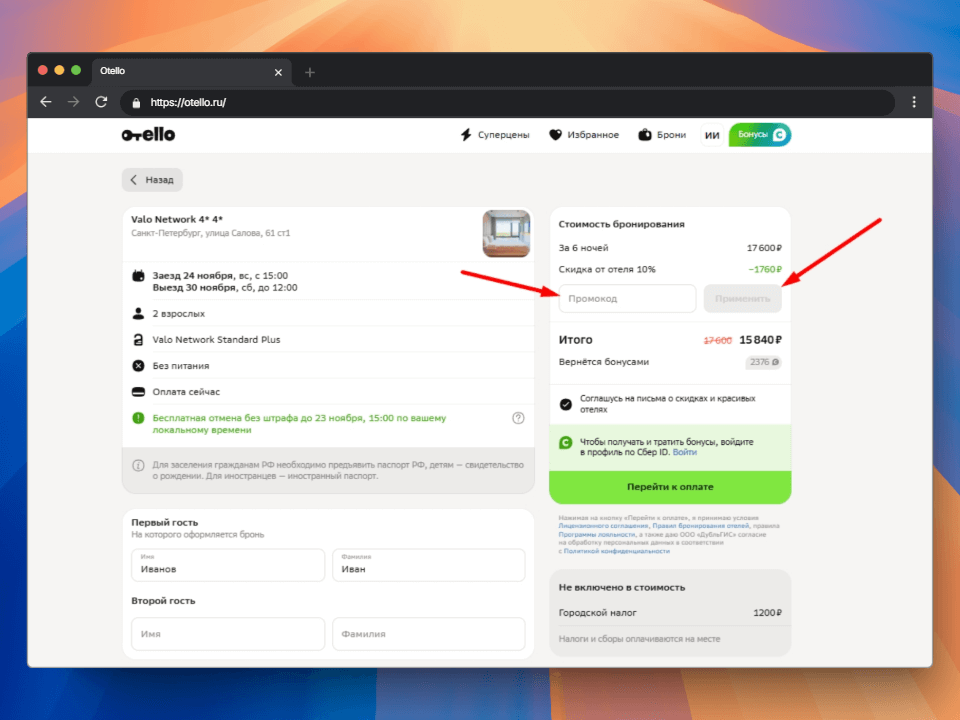Click second guest Имя field
The width and height of the screenshot is (960, 720).
pyautogui.click(x=228, y=634)
